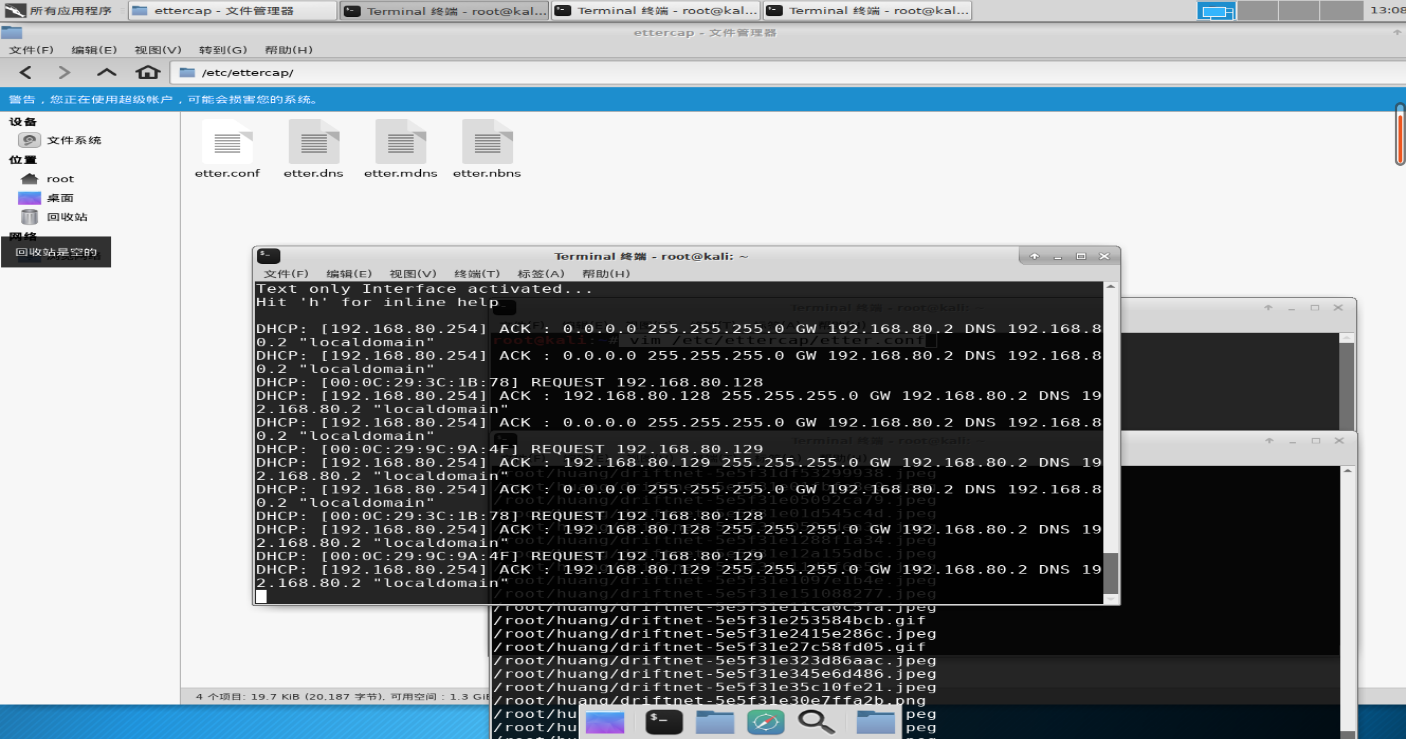Open the rightmost folder icon in dock

pyautogui.click(x=876, y=722)
